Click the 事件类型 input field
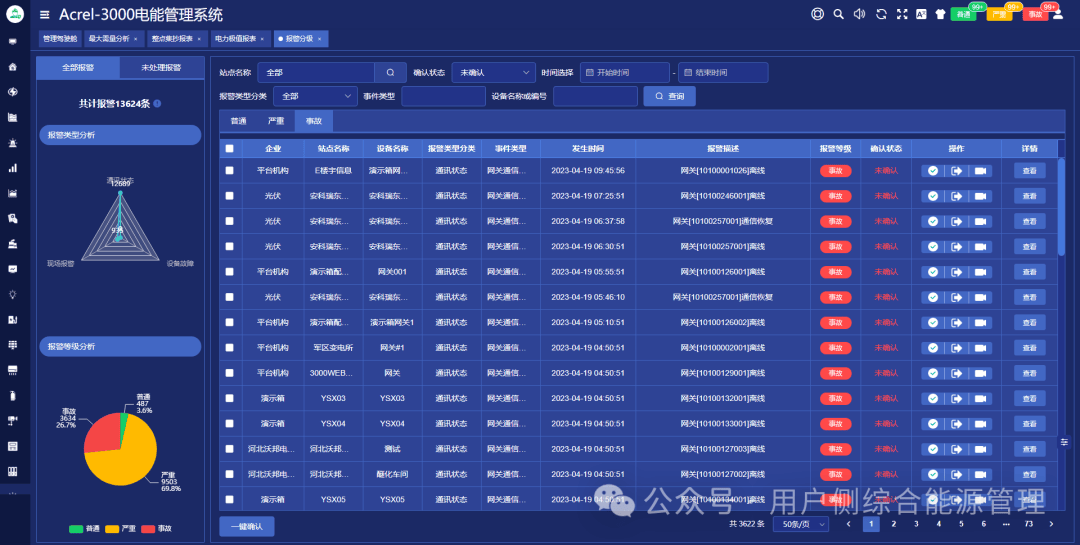This screenshot has height=545, width=1080. pyautogui.click(x=444, y=96)
